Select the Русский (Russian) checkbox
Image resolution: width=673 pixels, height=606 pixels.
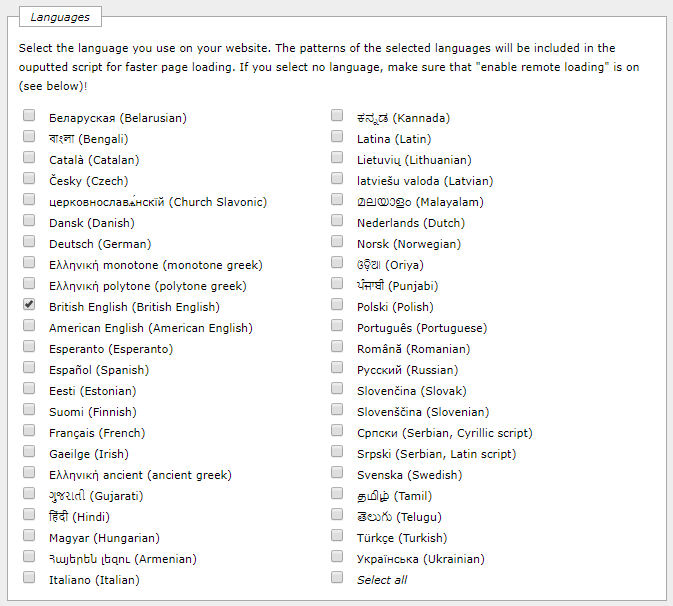point(337,367)
